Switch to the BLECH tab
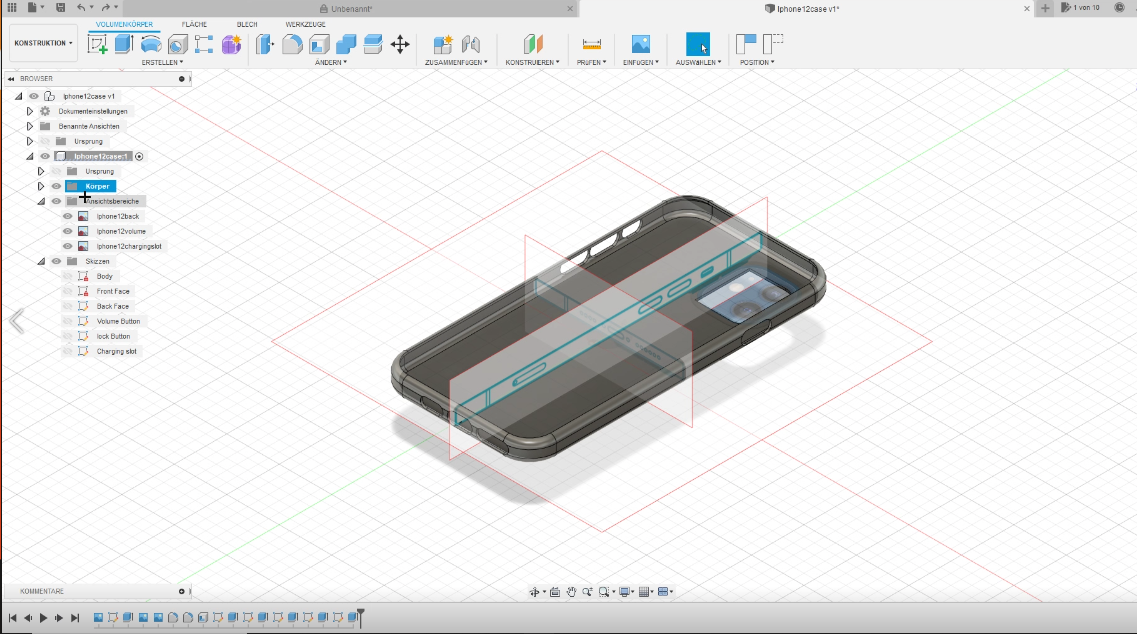Viewport: 1137px width, 634px height. (x=247, y=24)
